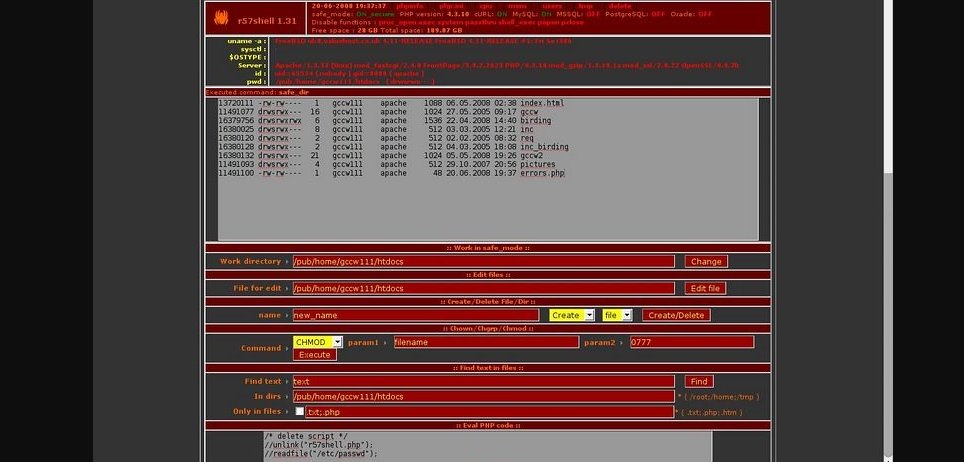Focus the Work directory input field

pos(483,261)
